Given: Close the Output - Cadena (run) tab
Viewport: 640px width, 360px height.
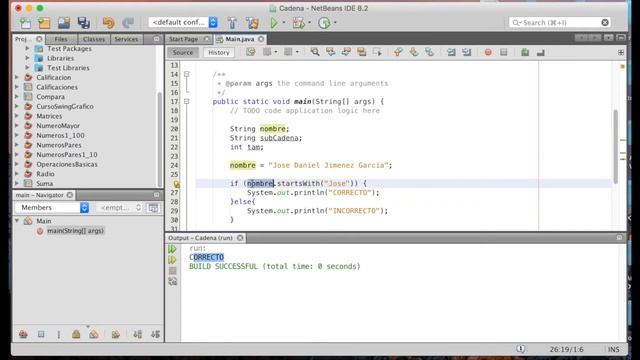Looking at the screenshot, I should coord(240,238).
